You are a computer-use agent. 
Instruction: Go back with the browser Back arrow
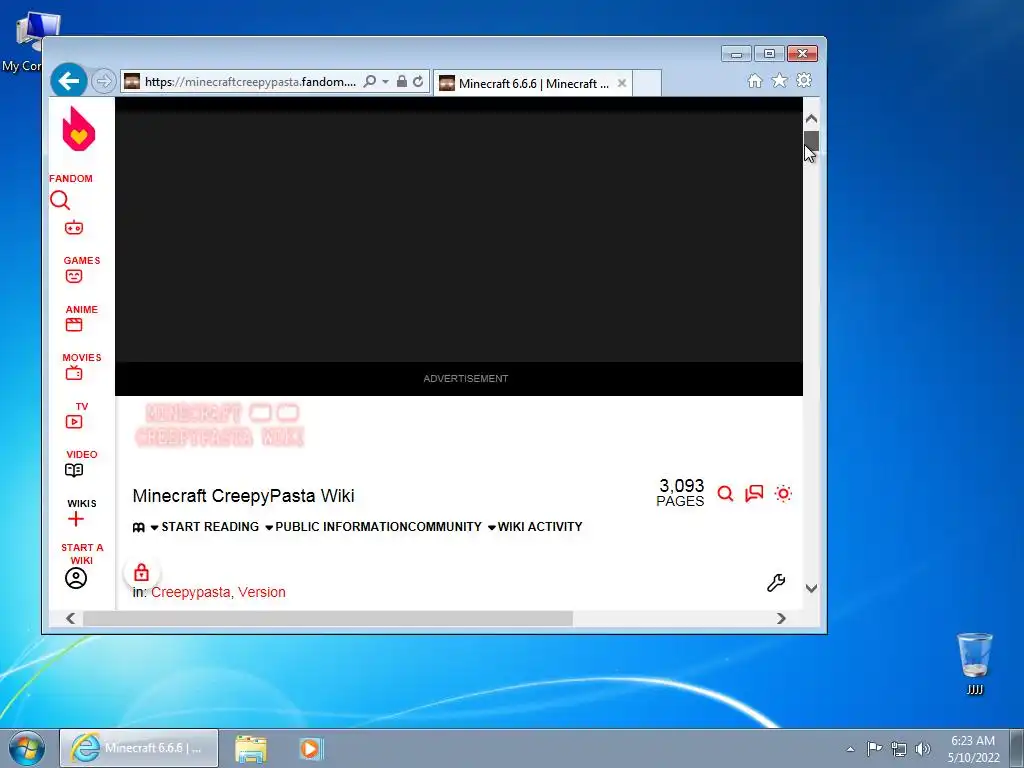[69, 81]
